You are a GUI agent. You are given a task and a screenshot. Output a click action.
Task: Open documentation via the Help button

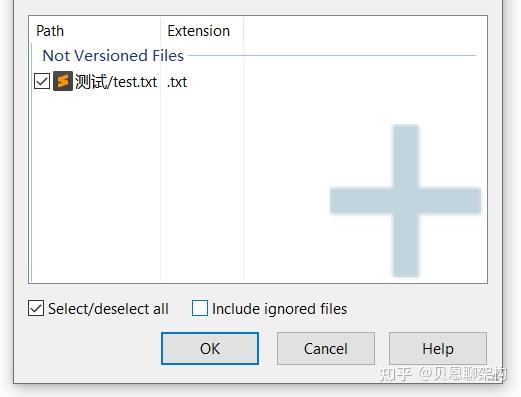[438, 349]
